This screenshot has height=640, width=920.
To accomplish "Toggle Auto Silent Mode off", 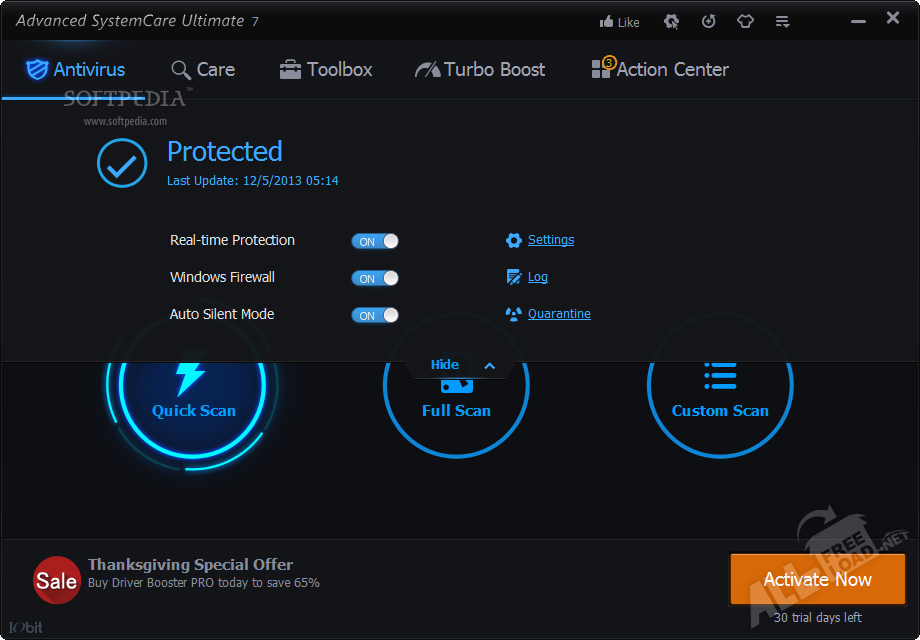I will tap(375, 315).
